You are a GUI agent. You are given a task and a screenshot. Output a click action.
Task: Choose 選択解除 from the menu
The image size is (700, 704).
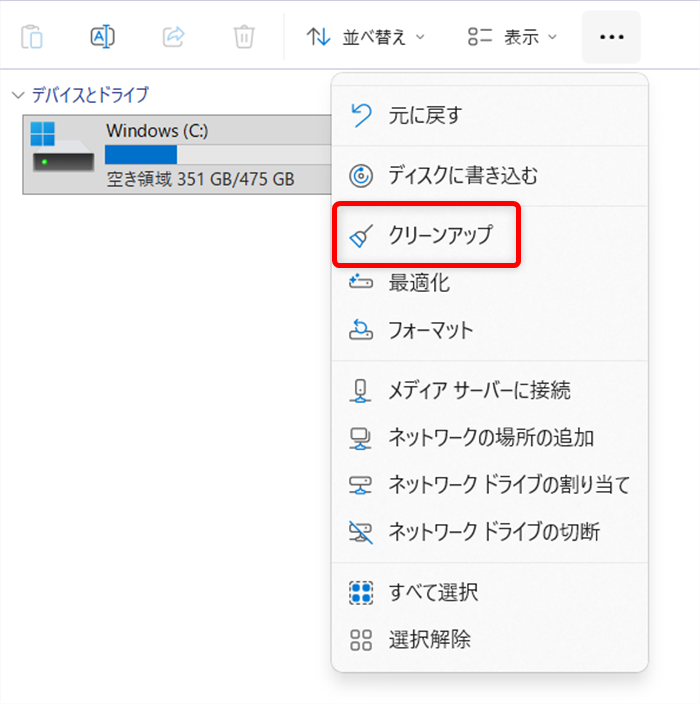[x=490, y=640]
